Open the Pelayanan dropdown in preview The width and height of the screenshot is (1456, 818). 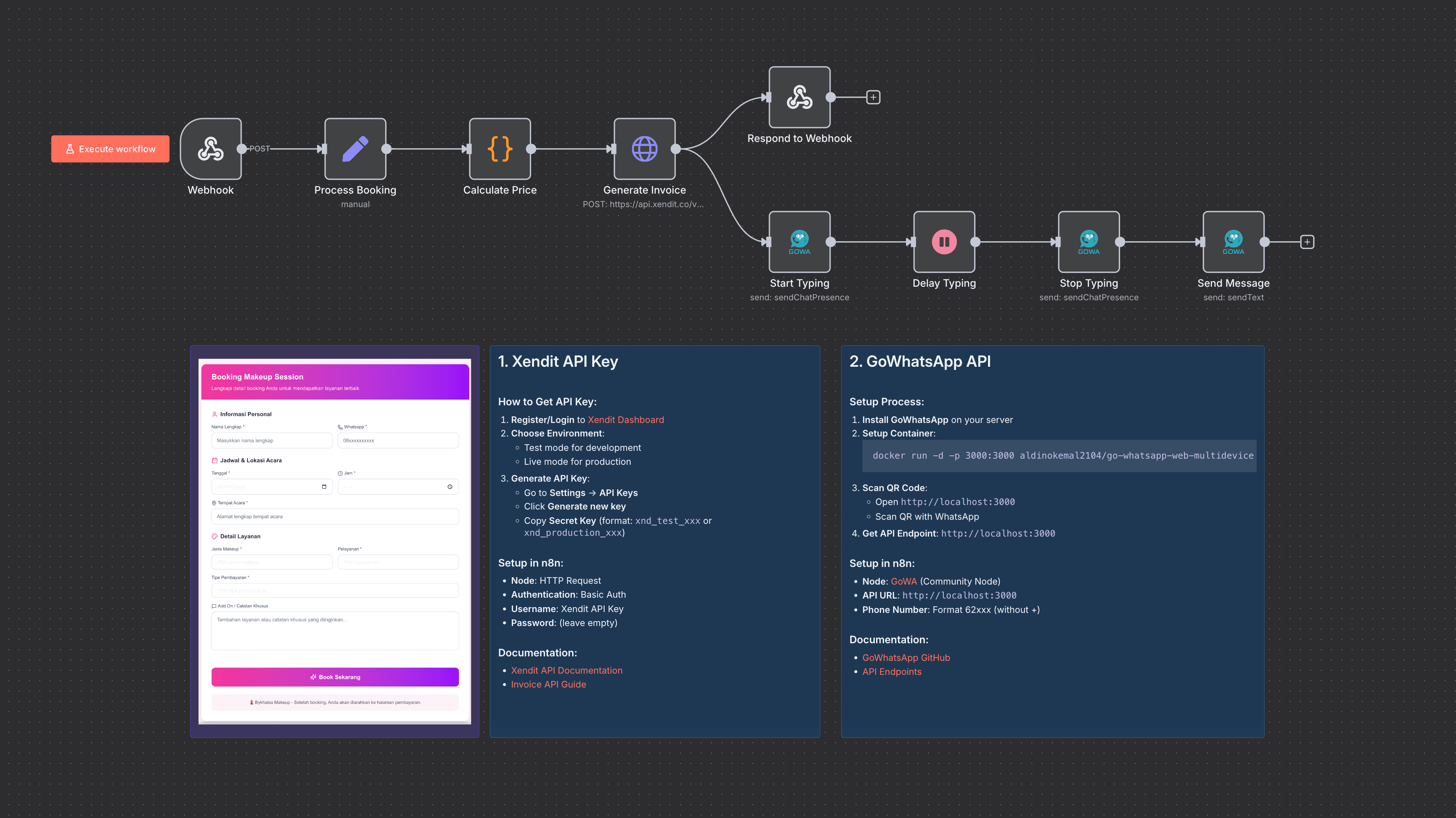click(398, 562)
